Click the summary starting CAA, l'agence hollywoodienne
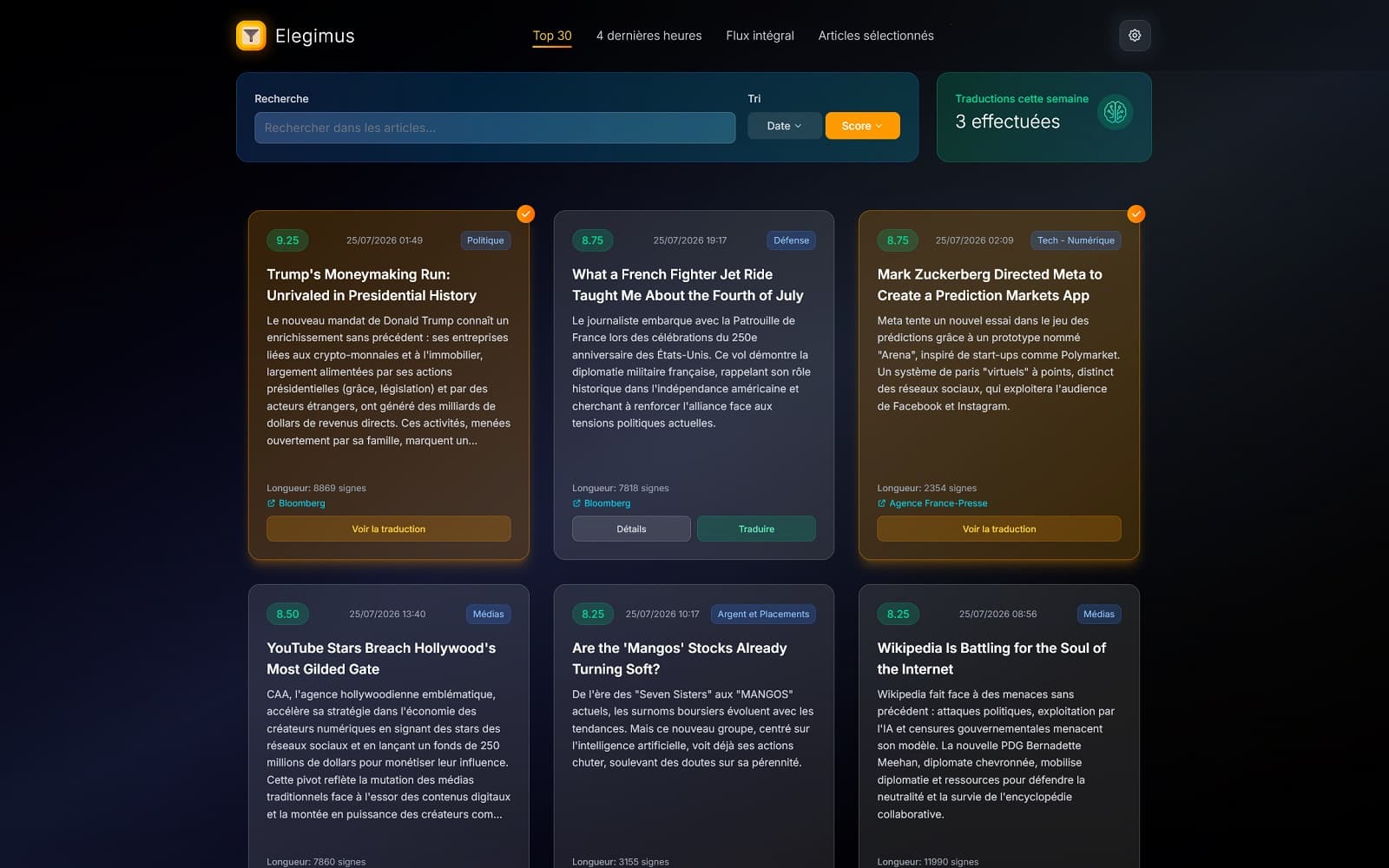Screen dimensions: 1389x868 click(389, 754)
